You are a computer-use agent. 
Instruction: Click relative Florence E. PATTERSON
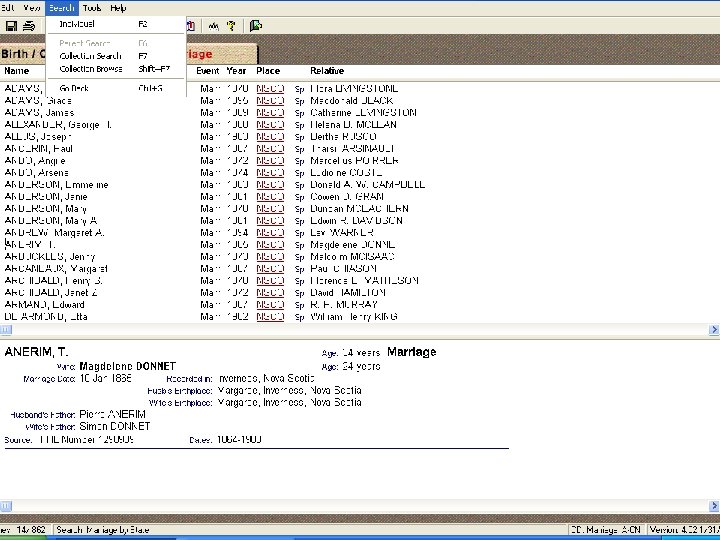[364, 281]
